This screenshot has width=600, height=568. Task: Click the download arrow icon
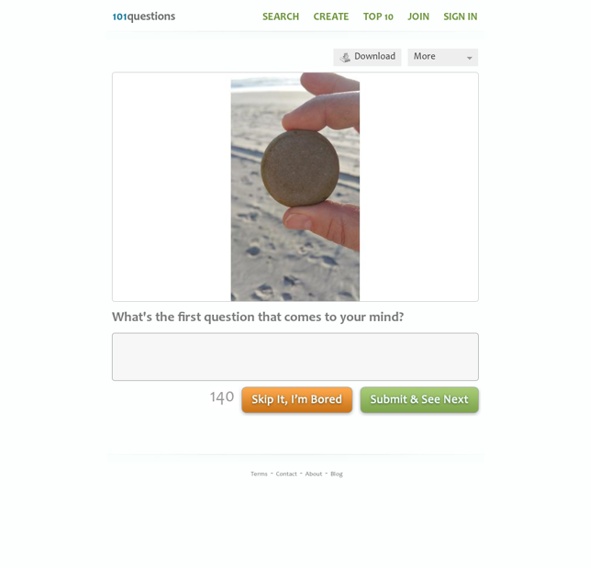tap(345, 57)
